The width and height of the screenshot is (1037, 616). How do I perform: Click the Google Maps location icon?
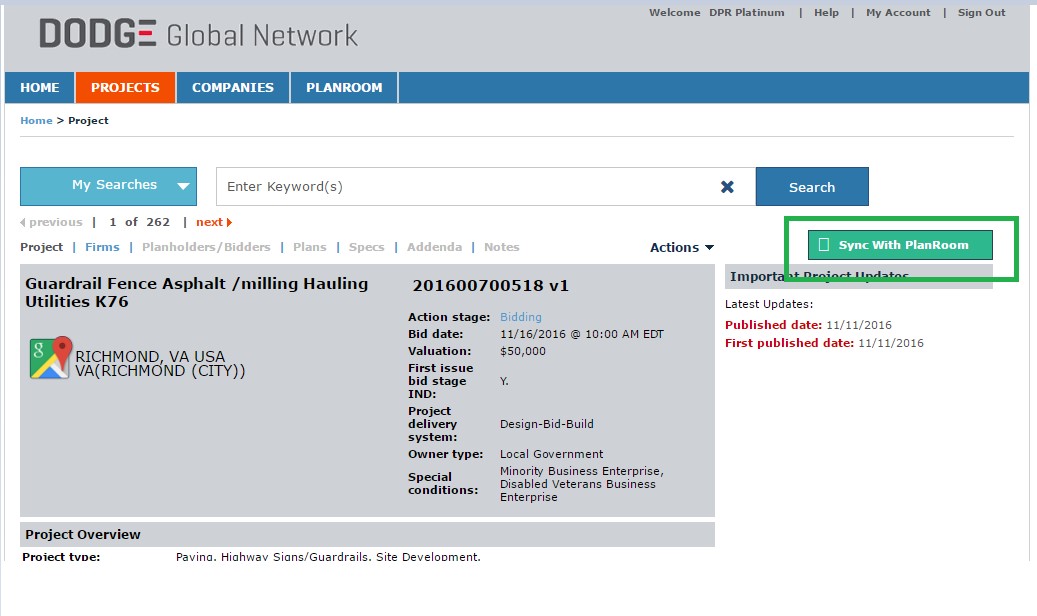[50, 357]
